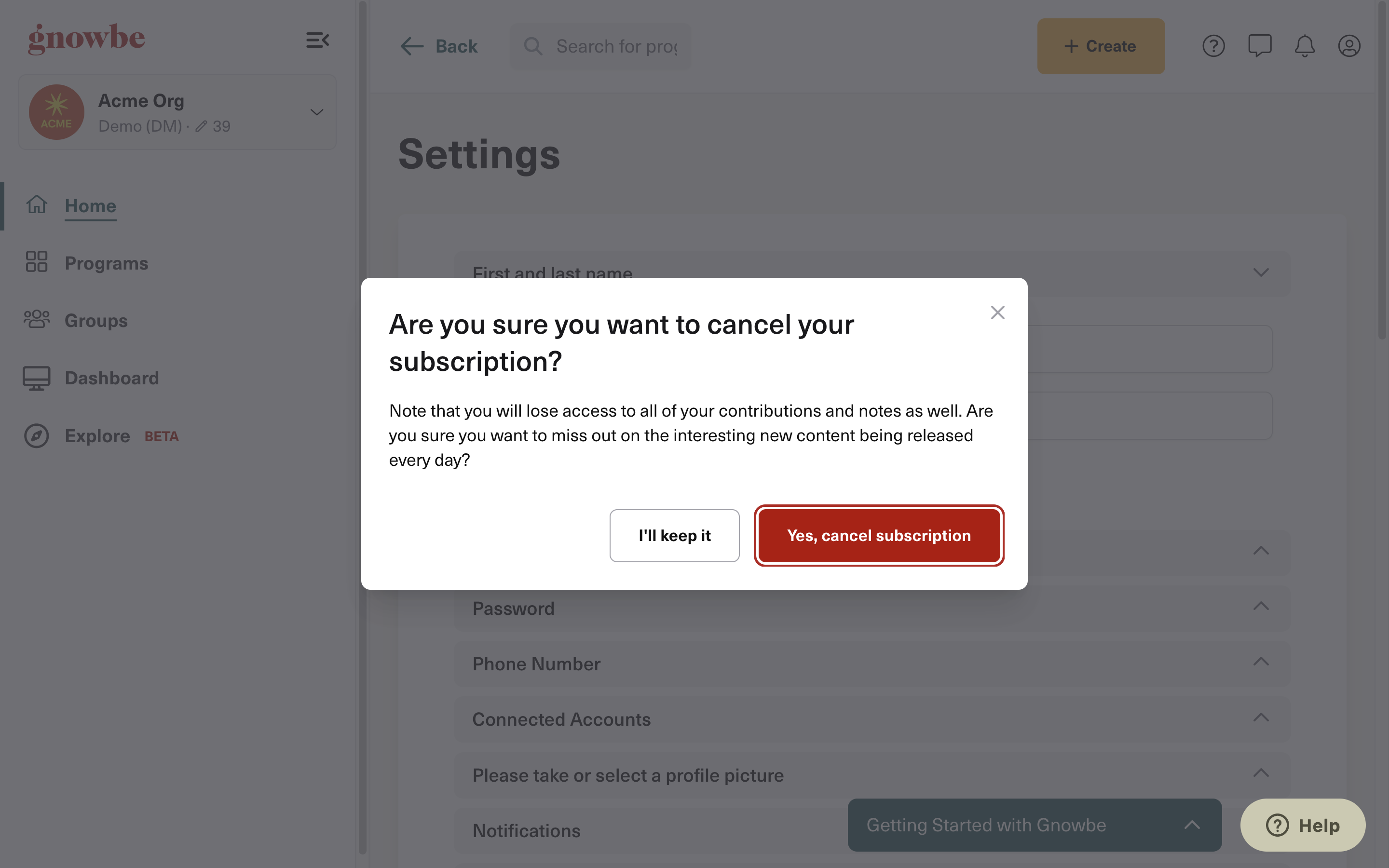Expand the Password section
The width and height of the screenshot is (1389, 868).
click(x=872, y=609)
